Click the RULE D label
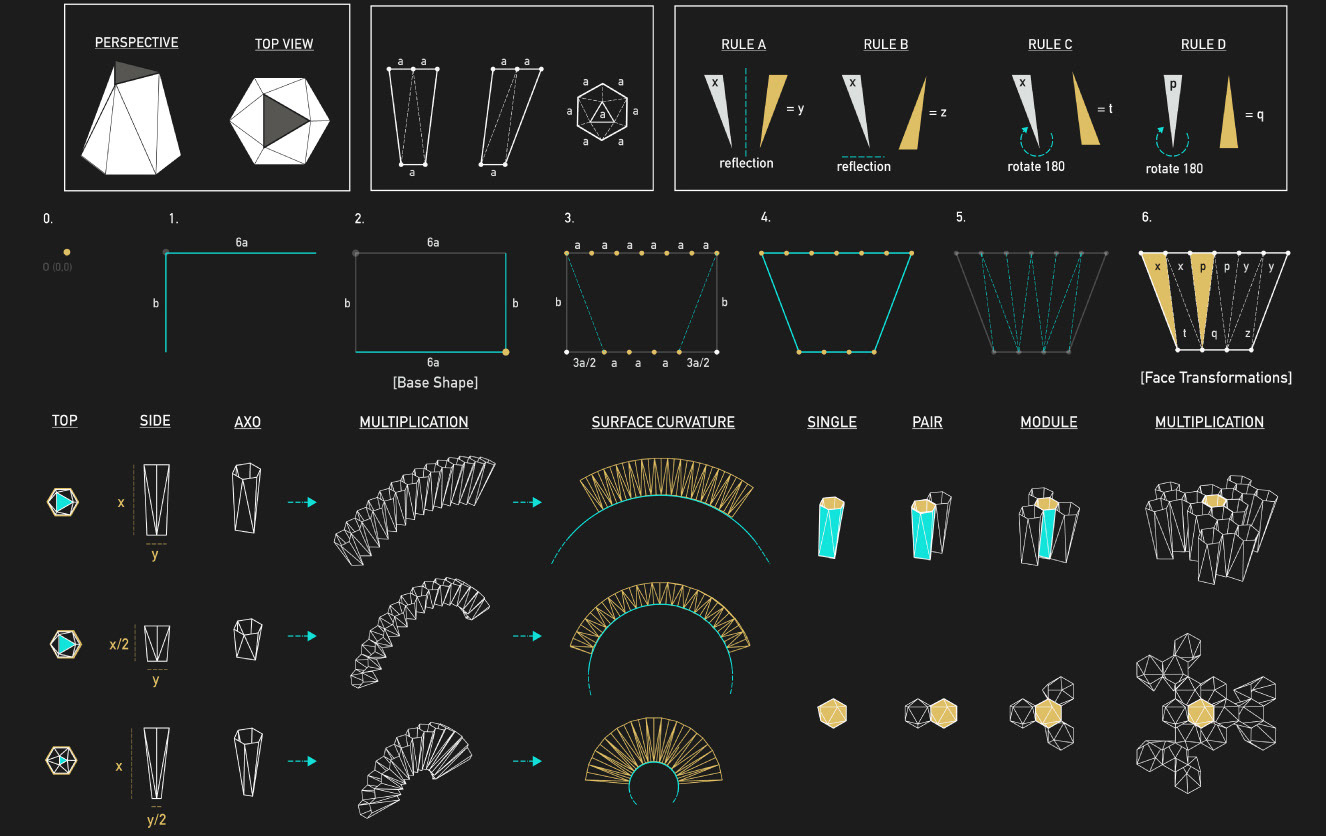This screenshot has width=1326, height=836. [x=1203, y=45]
